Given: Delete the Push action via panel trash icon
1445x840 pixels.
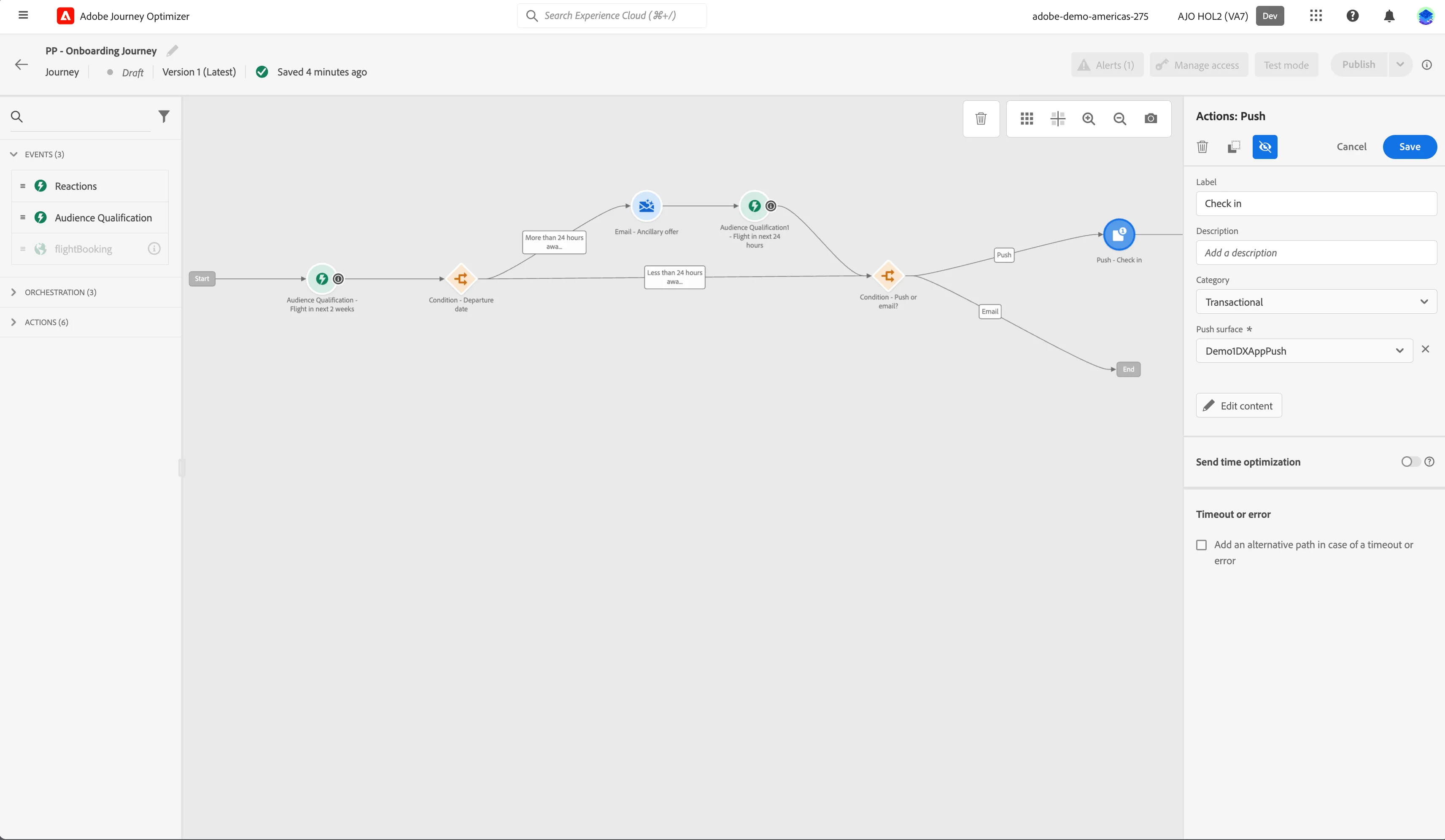Looking at the screenshot, I should click(x=1202, y=147).
